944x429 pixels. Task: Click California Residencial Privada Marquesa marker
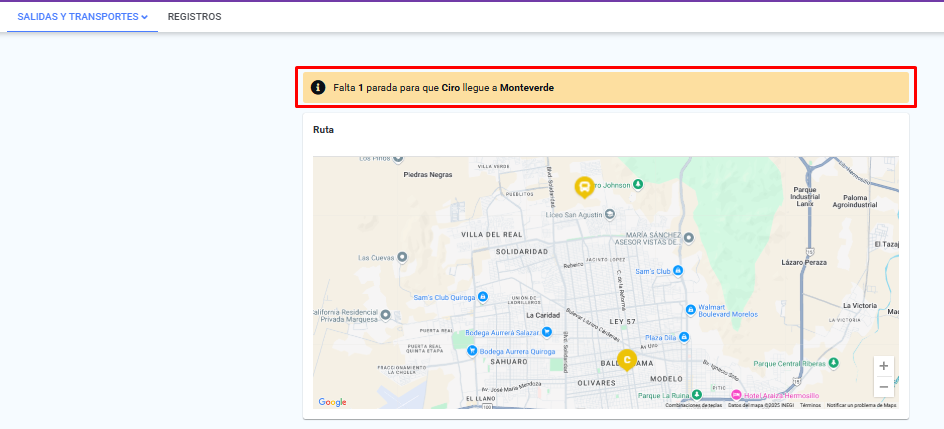pos(385,315)
